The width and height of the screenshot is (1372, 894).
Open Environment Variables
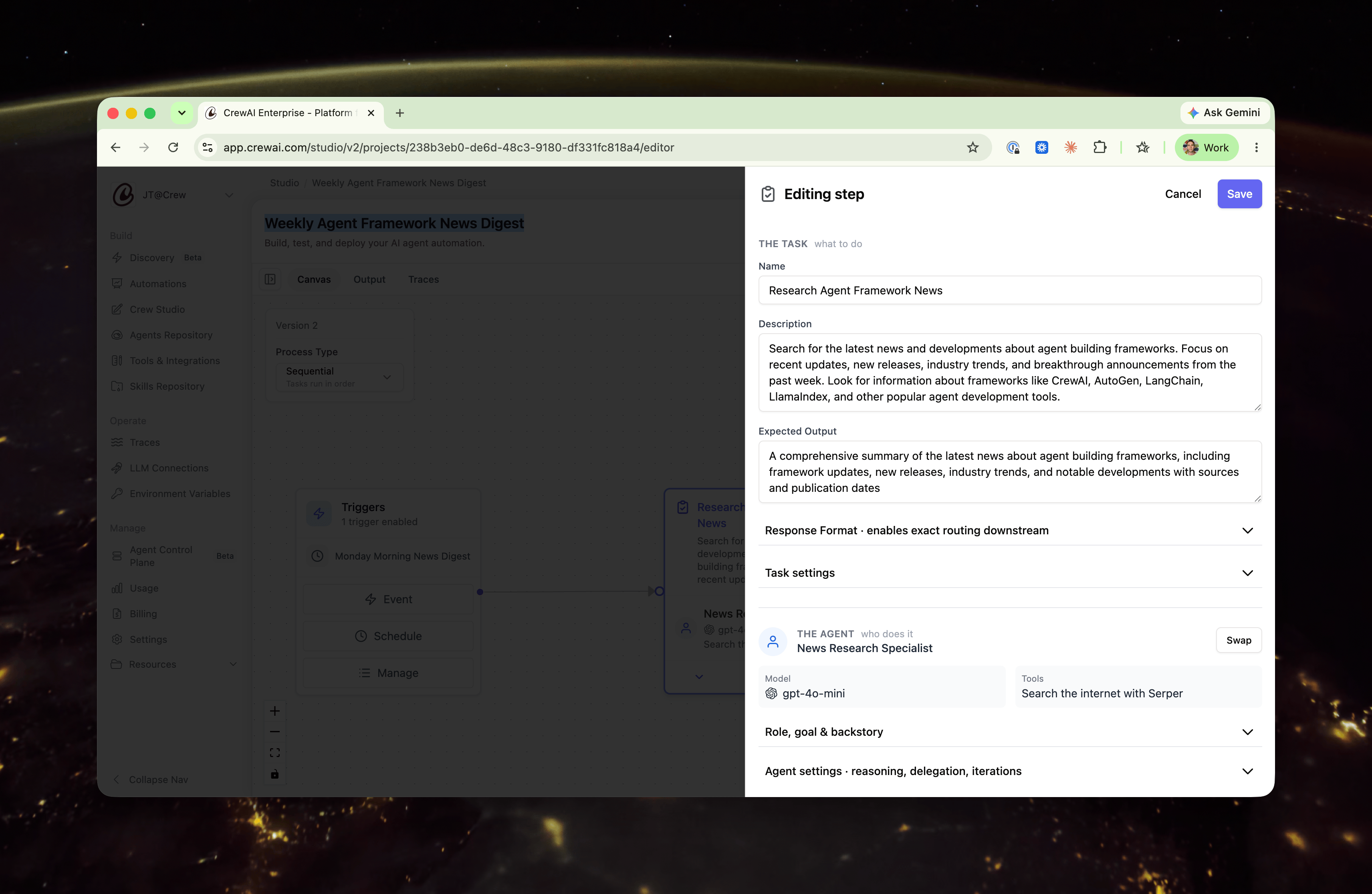click(x=179, y=493)
